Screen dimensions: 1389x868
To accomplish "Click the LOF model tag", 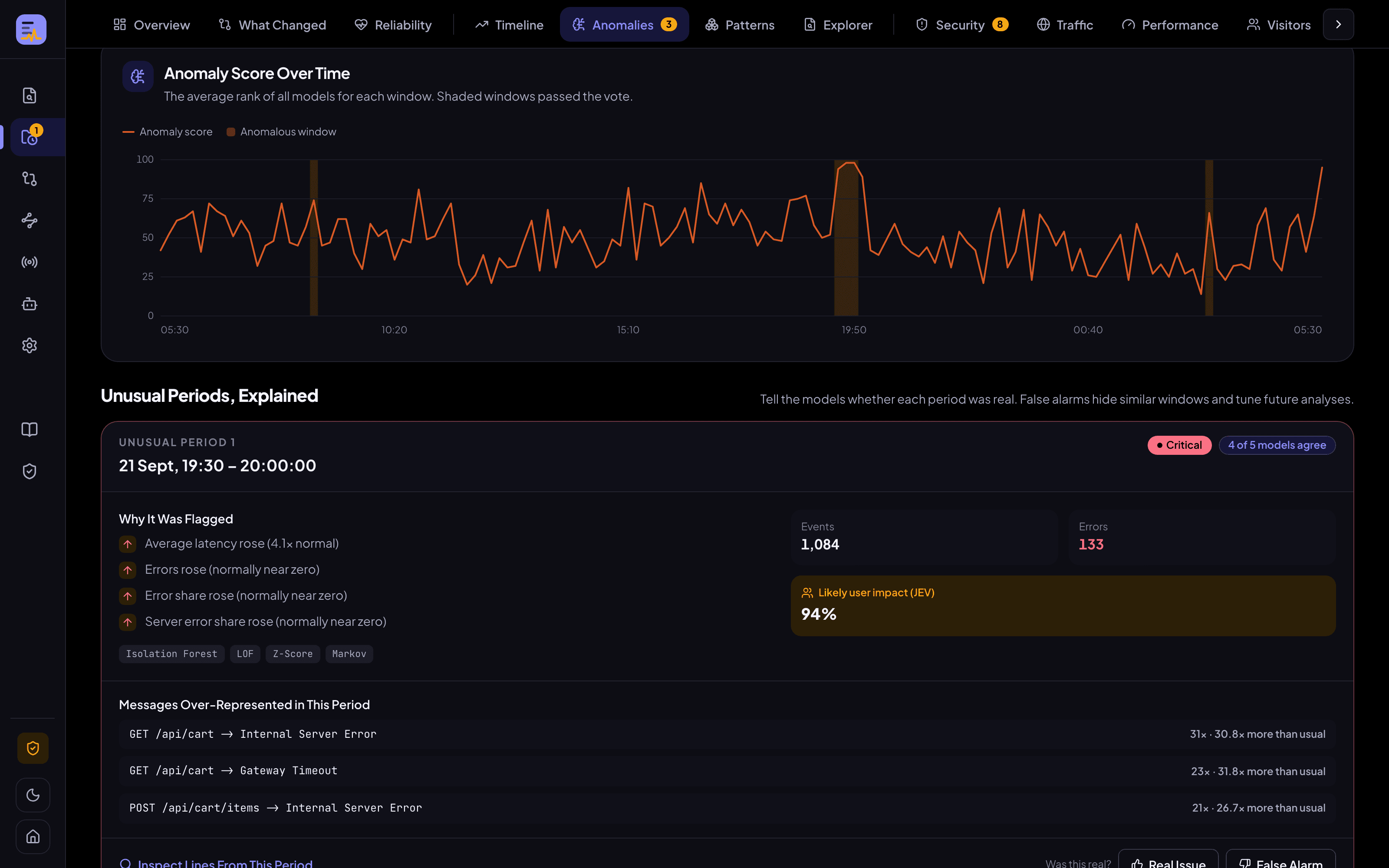I will click(x=245, y=654).
